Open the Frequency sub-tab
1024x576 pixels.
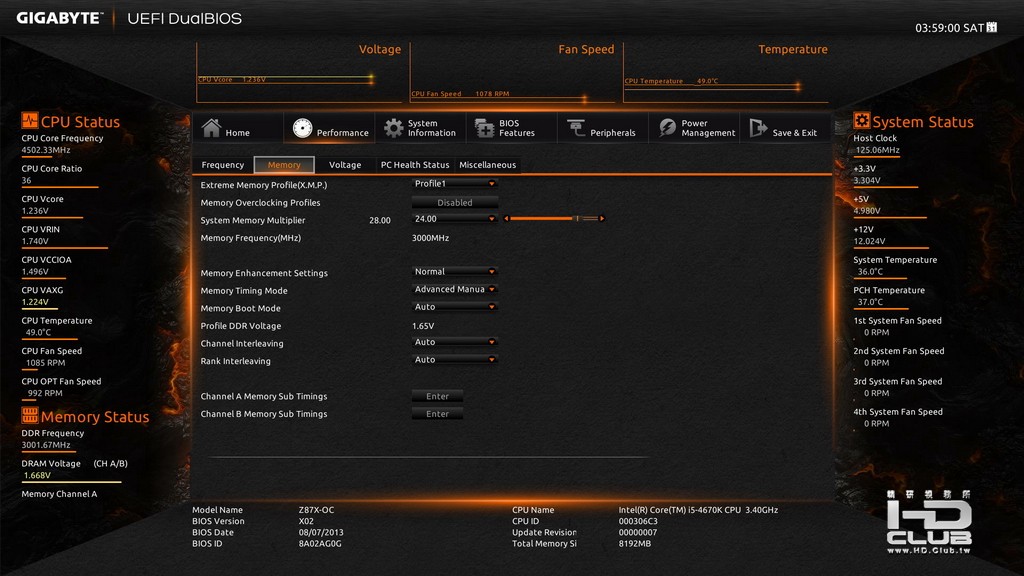(x=223, y=165)
